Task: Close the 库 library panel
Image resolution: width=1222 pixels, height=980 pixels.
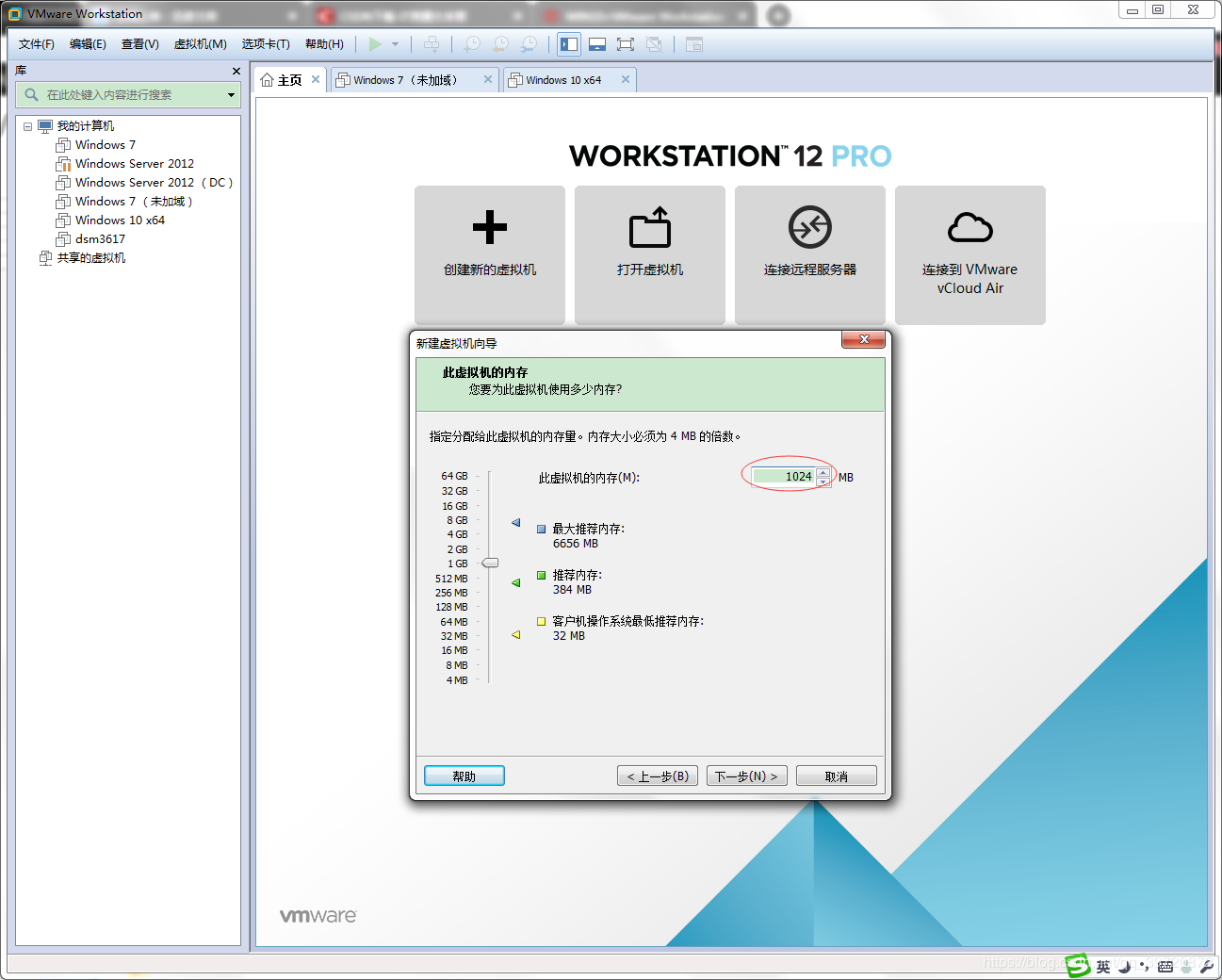Action: click(x=236, y=71)
